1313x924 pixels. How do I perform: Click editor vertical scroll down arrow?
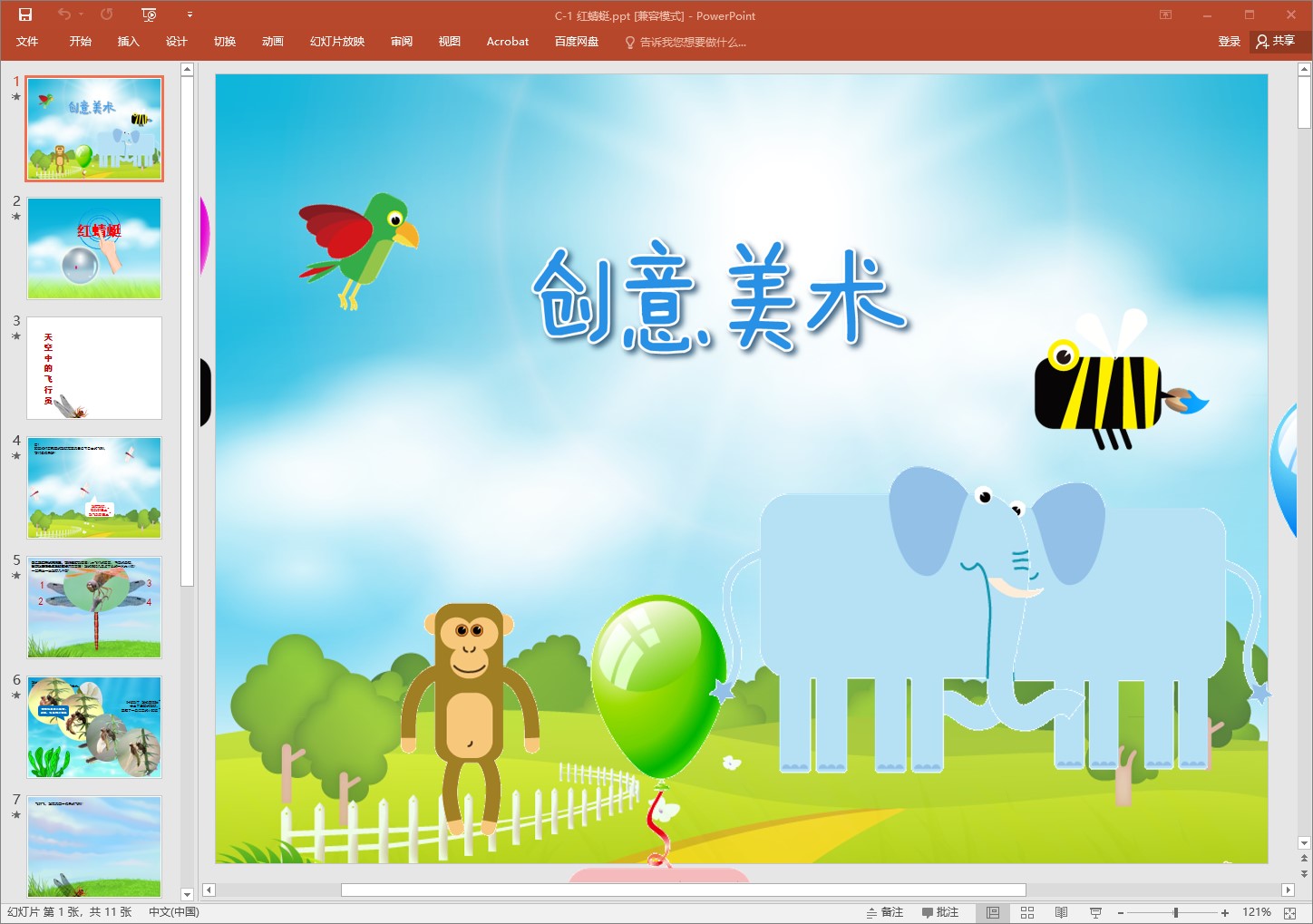point(1304,843)
